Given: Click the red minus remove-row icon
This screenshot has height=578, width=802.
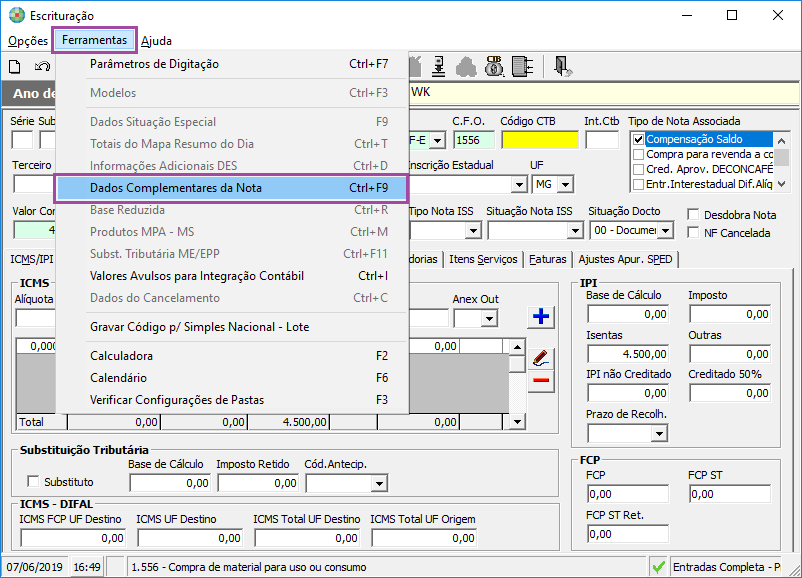Looking at the screenshot, I should [541, 380].
